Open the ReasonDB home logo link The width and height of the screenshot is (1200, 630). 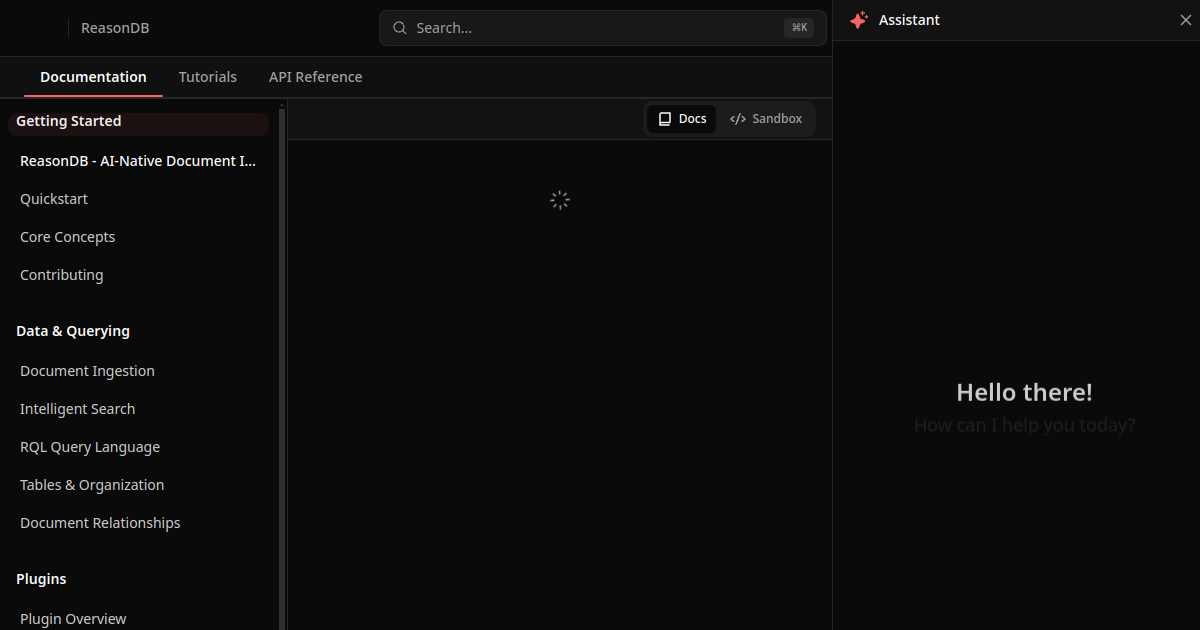115,28
